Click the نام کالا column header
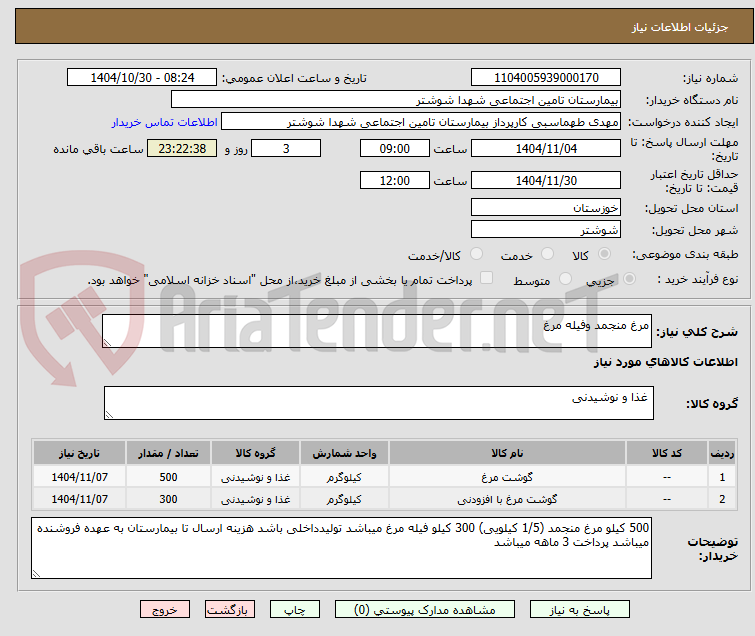 pyautogui.click(x=507, y=453)
